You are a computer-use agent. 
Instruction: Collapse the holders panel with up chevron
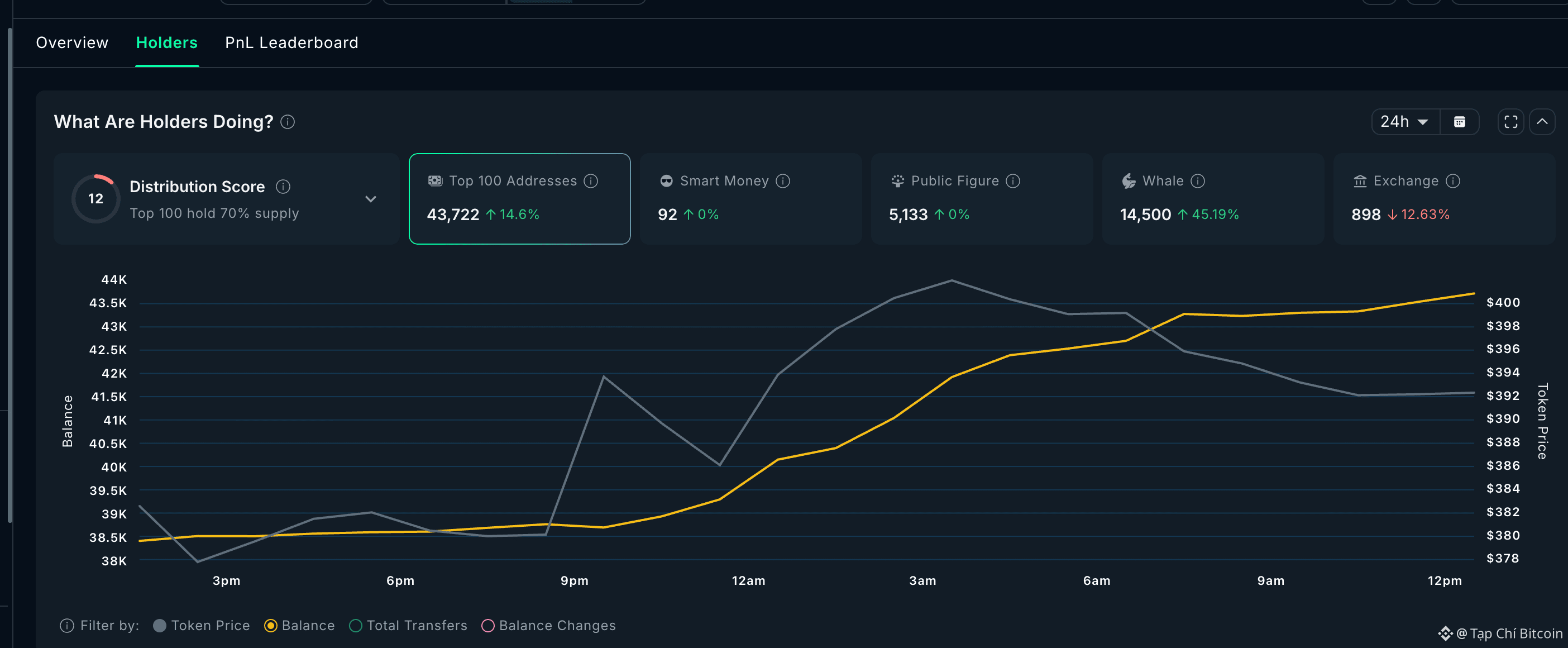pyautogui.click(x=1542, y=122)
